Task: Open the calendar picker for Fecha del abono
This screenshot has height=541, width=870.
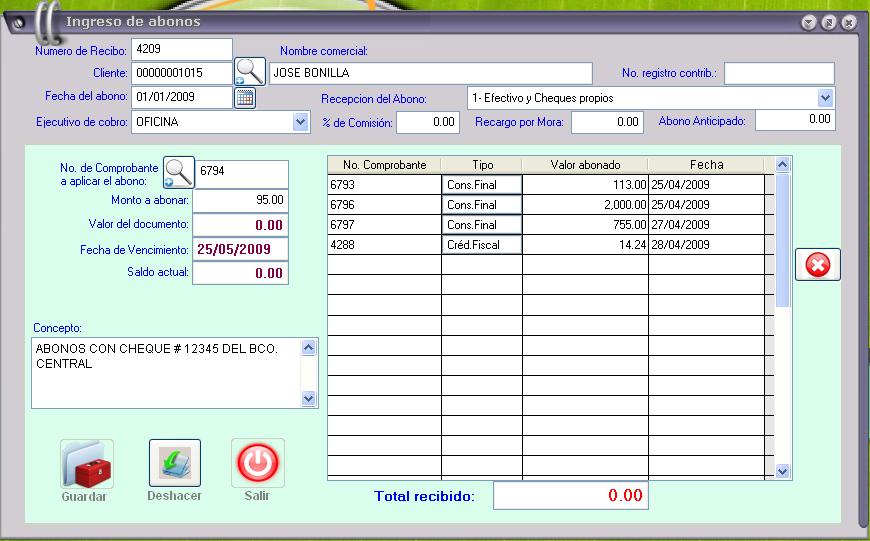Action: [x=245, y=98]
